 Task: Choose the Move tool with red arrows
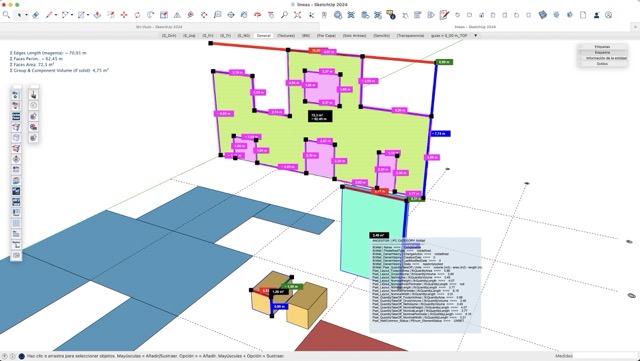pyautogui.click(x=124, y=15)
